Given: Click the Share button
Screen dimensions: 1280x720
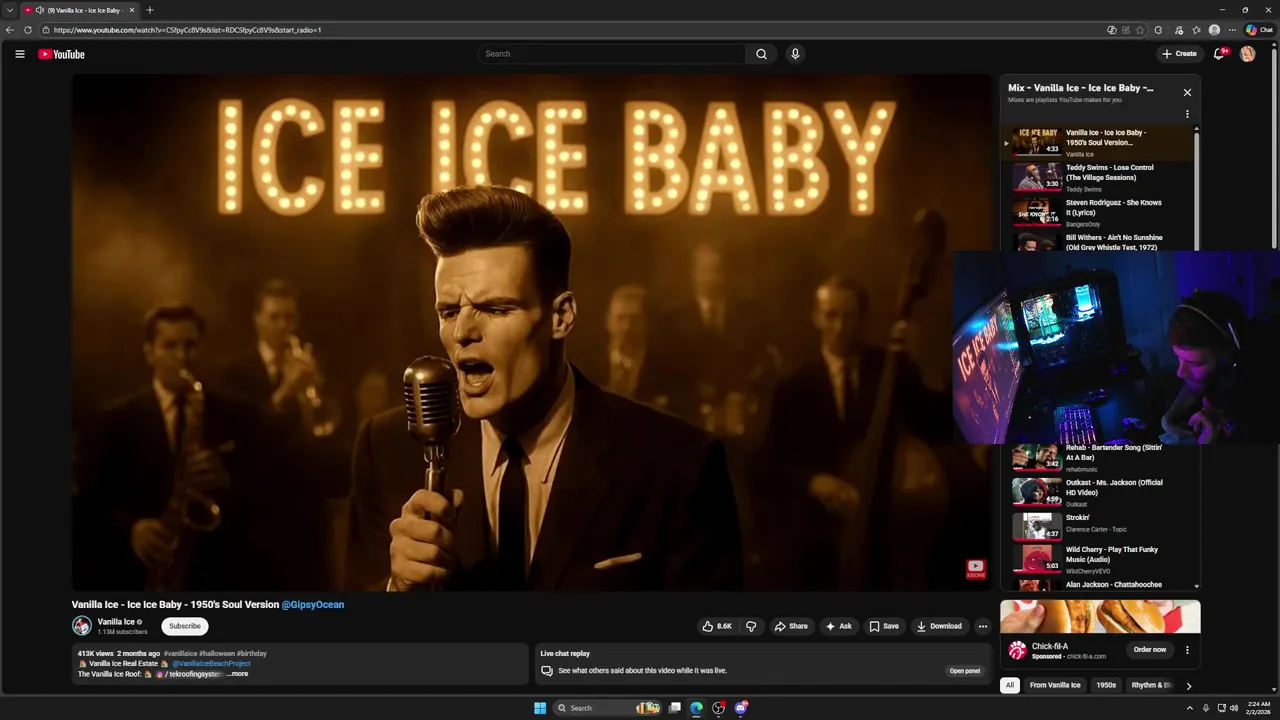Looking at the screenshot, I should pyautogui.click(x=791, y=626).
